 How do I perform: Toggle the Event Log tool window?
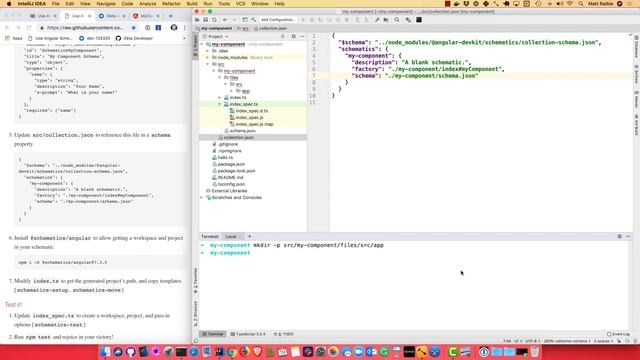(618, 334)
